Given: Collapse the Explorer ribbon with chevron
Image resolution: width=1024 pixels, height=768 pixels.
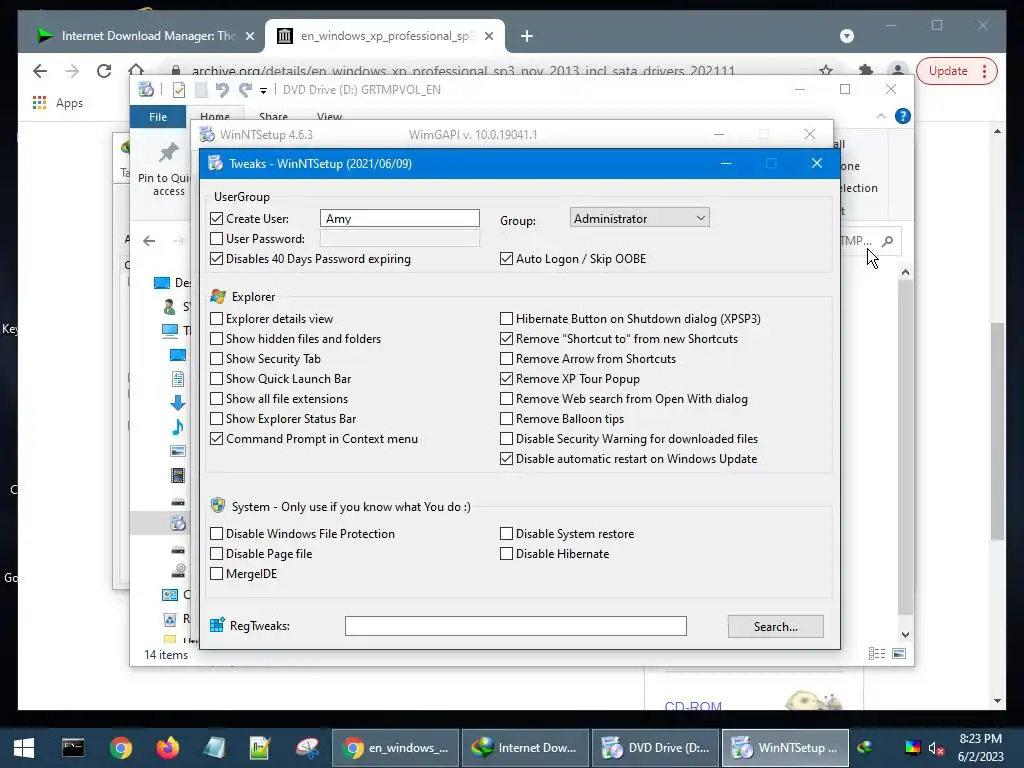Looking at the screenshot, I should coord(881,116).
